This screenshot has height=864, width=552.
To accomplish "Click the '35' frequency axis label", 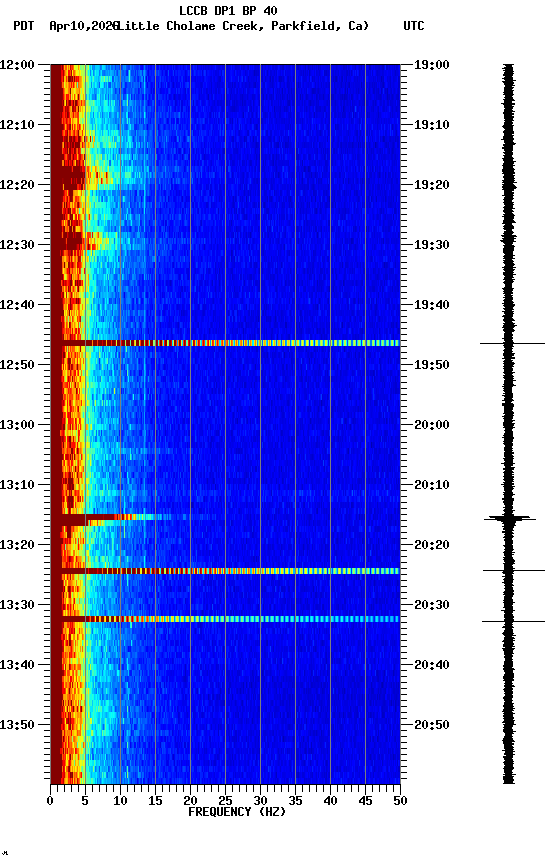I will [x=295, y=801].
